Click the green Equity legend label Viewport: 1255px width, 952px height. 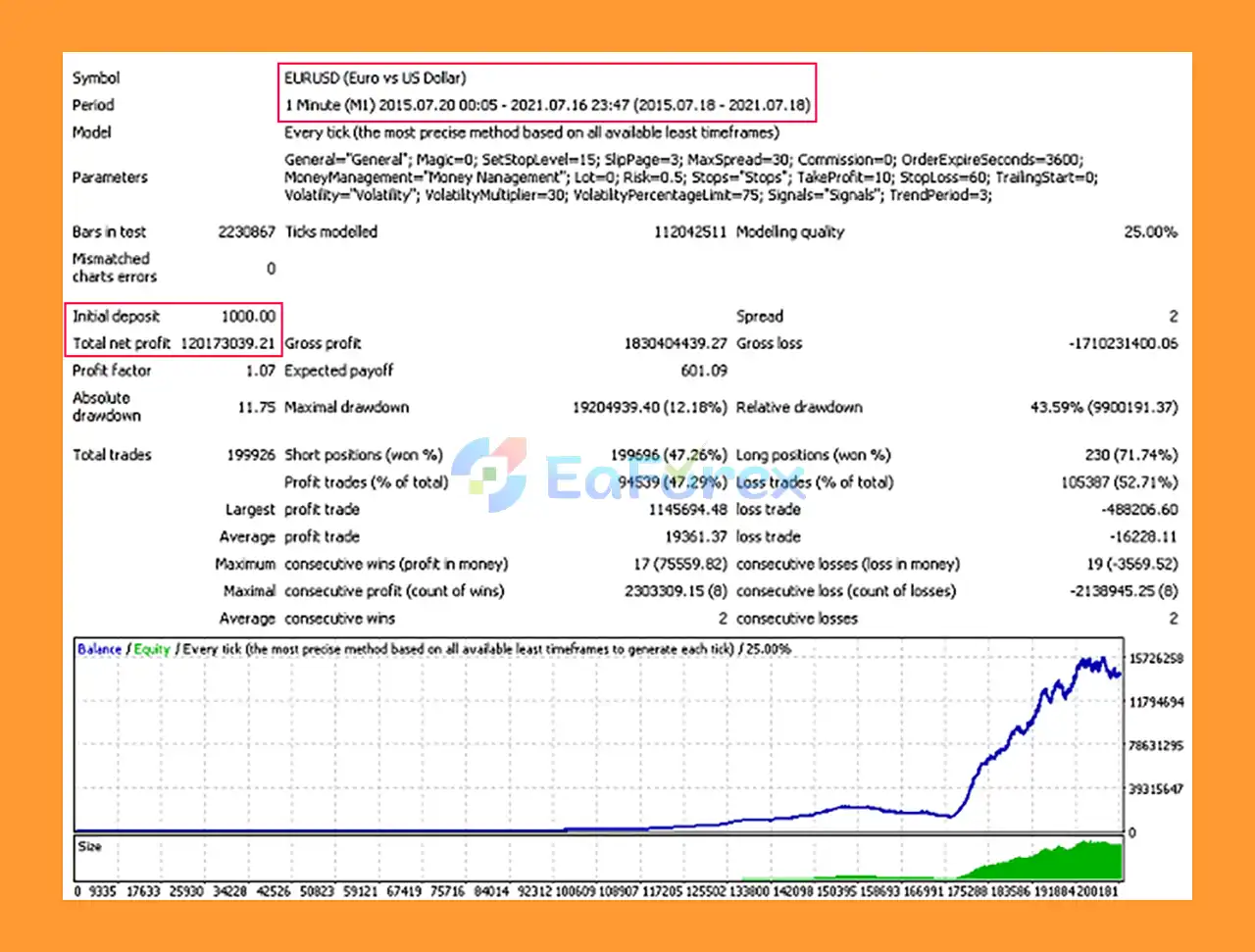click(x=152, y=649)
